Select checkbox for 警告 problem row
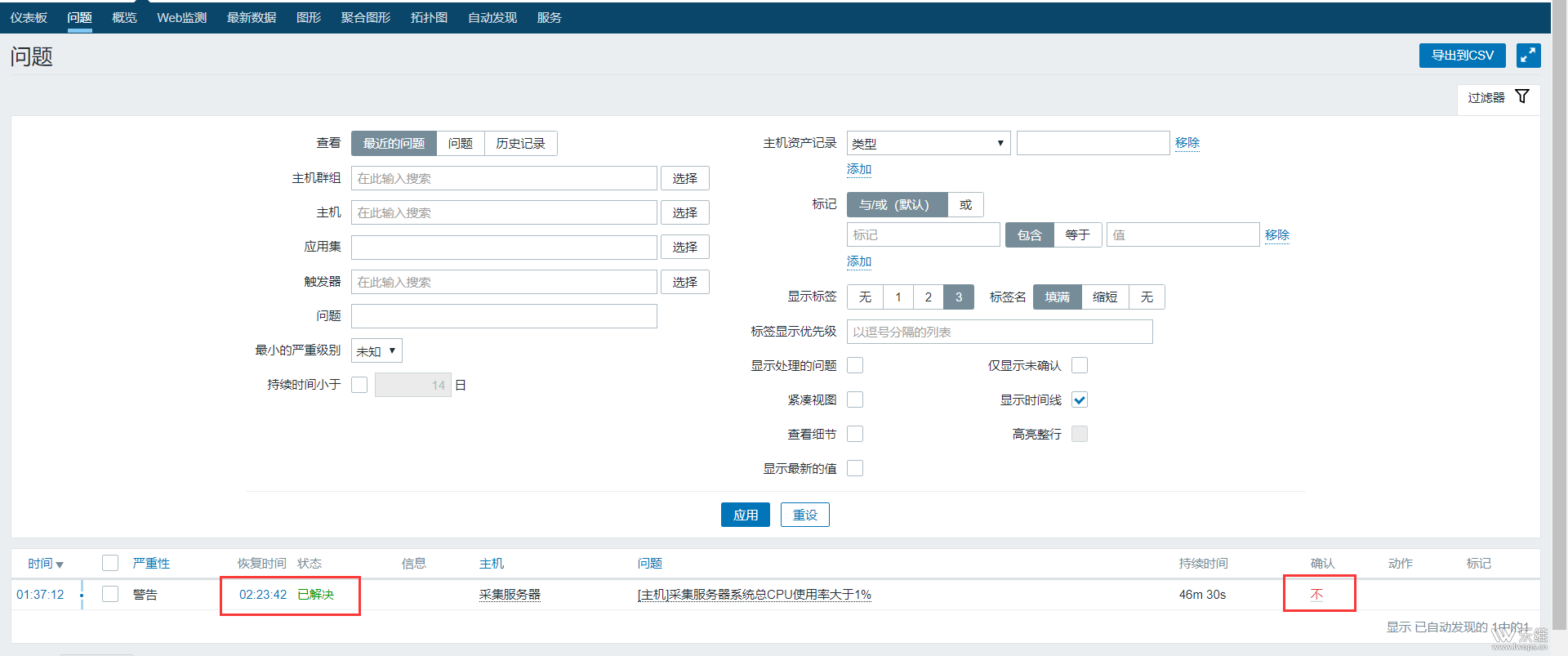This screenshot has width=1568, height=656. pos(110,594)
